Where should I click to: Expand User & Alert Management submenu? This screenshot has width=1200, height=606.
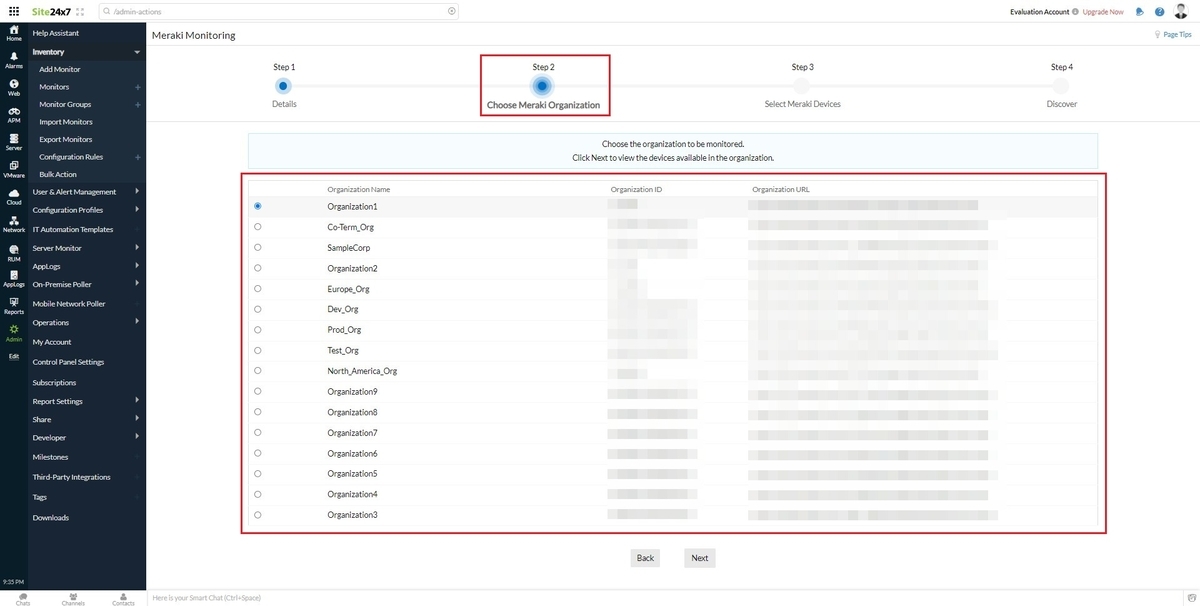pos(137,192)
